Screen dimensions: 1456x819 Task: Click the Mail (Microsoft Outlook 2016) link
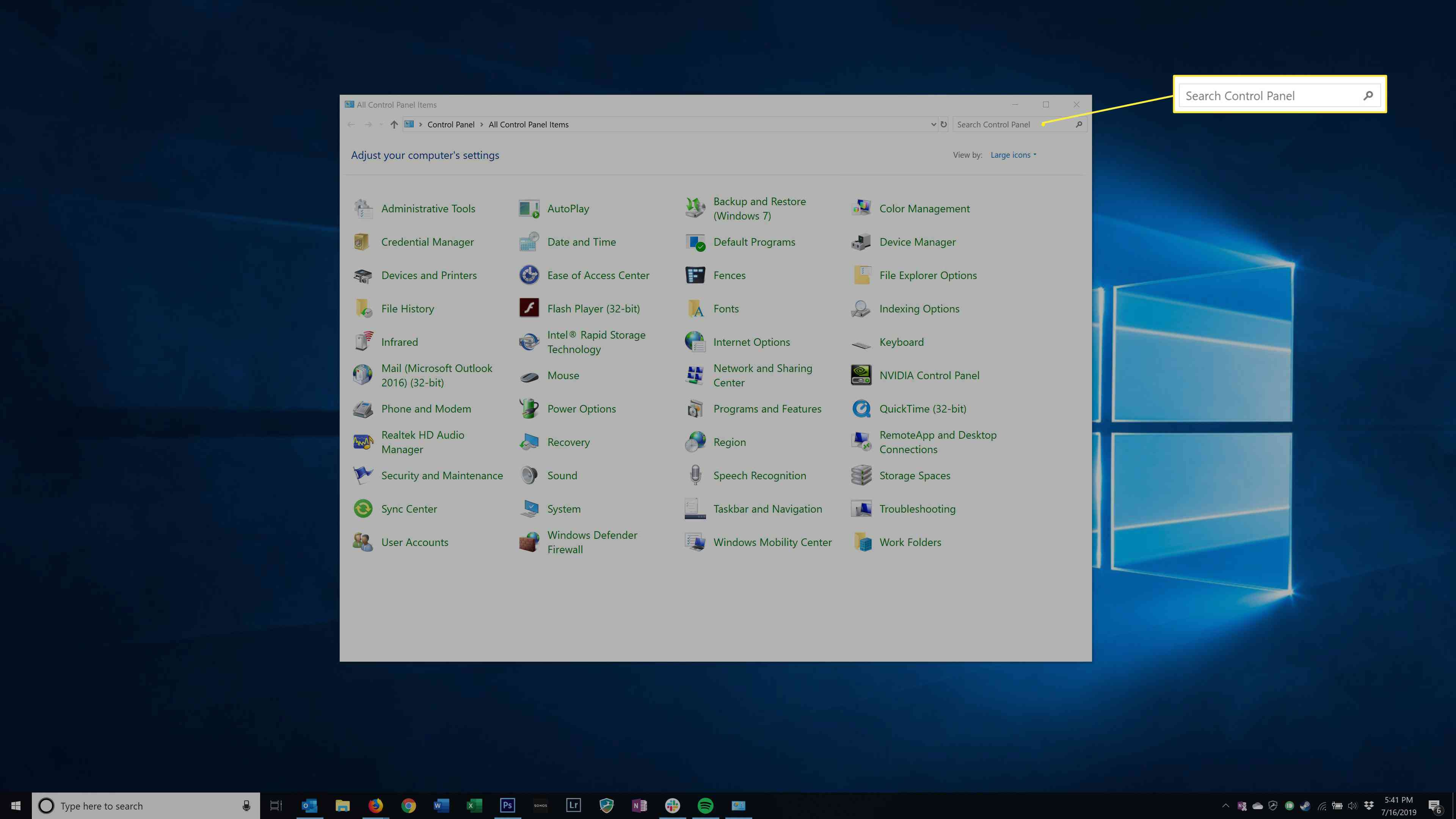tap(436, 375)
